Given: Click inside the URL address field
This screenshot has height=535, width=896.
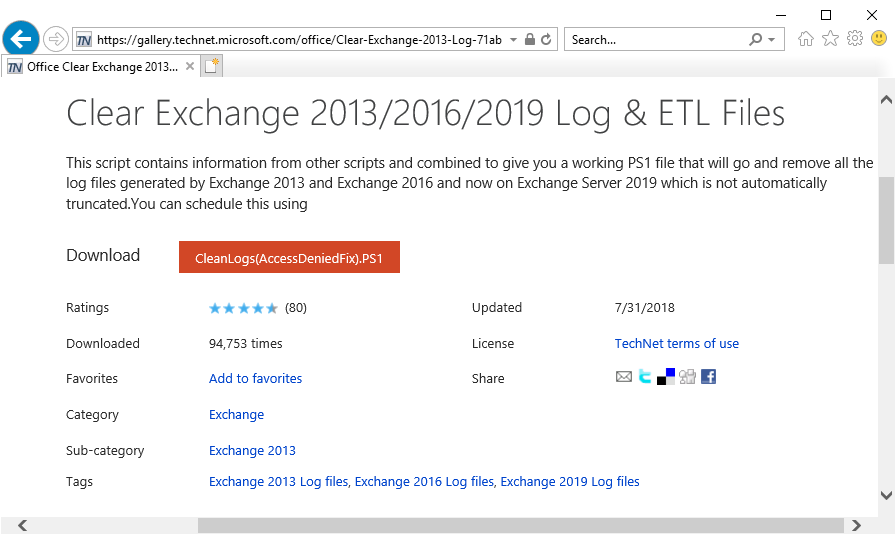Looking at the screenshot, I should click(299, 40).
